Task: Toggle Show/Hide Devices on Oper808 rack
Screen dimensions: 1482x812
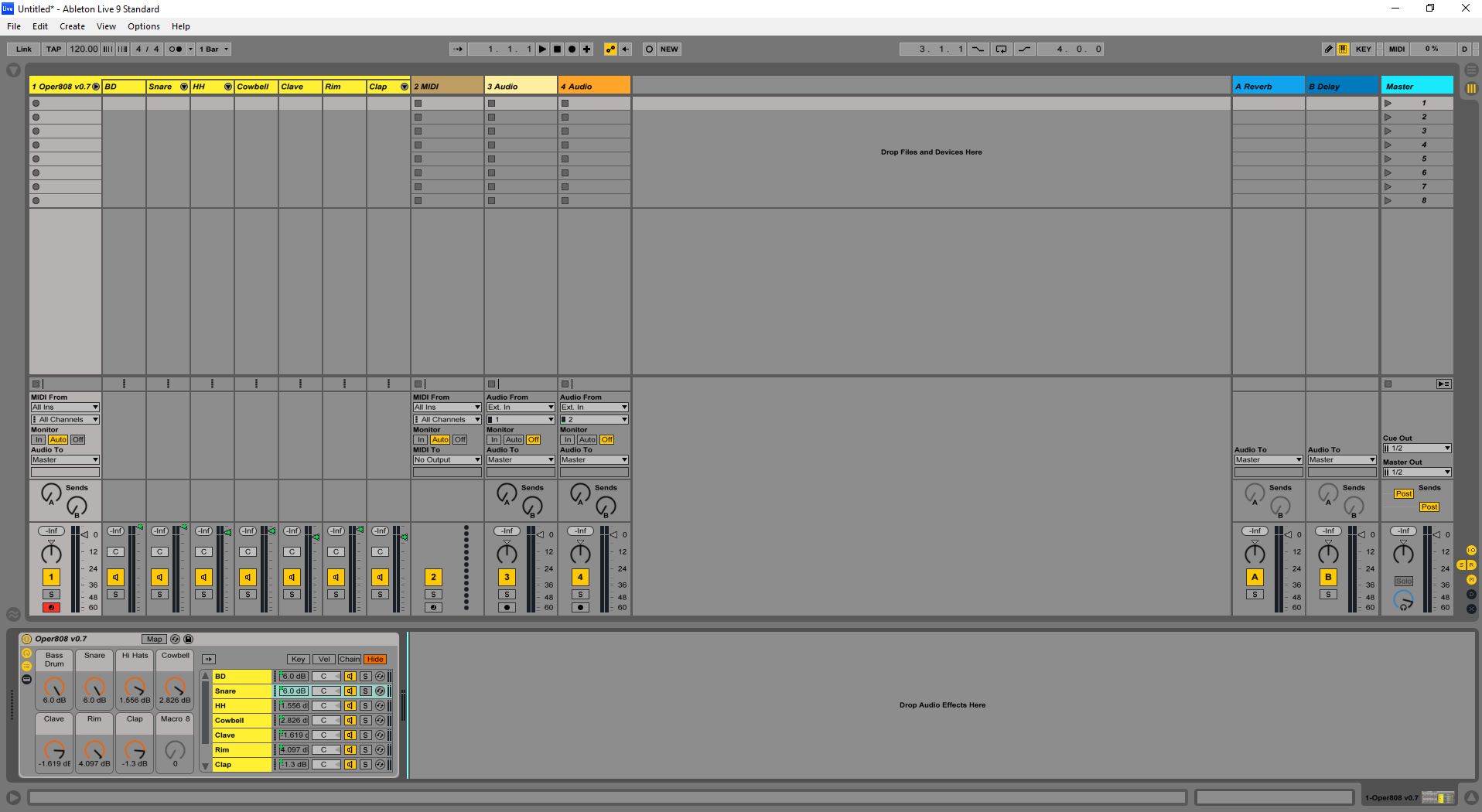Action: 26,679
